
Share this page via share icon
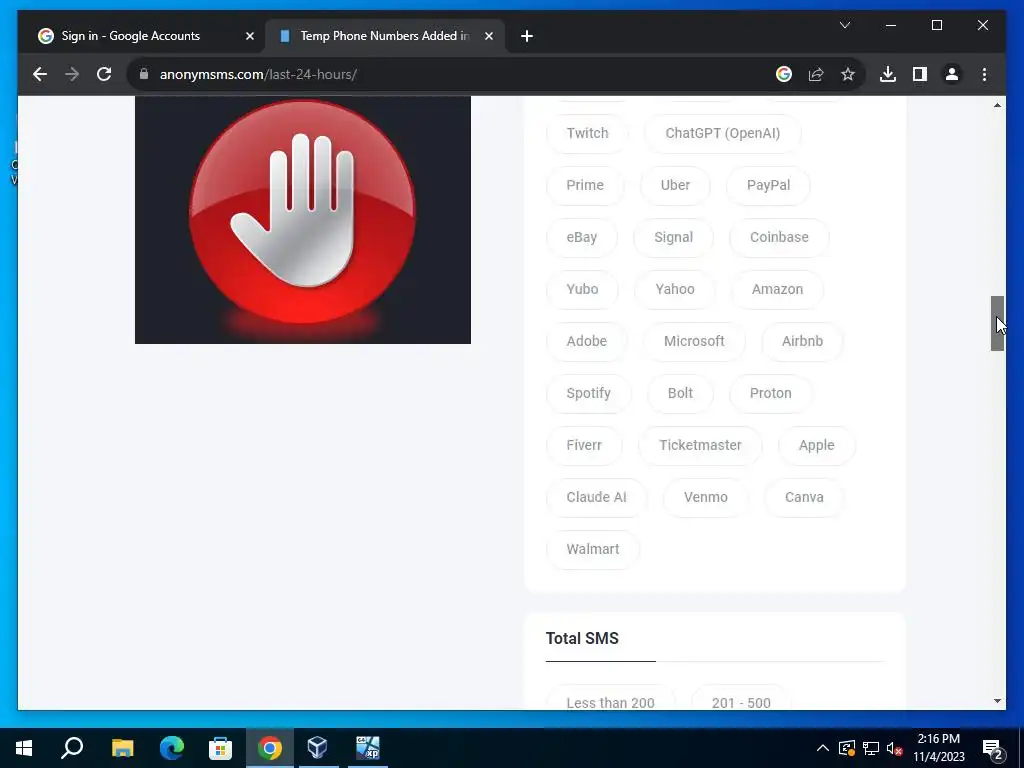[816, 74]
